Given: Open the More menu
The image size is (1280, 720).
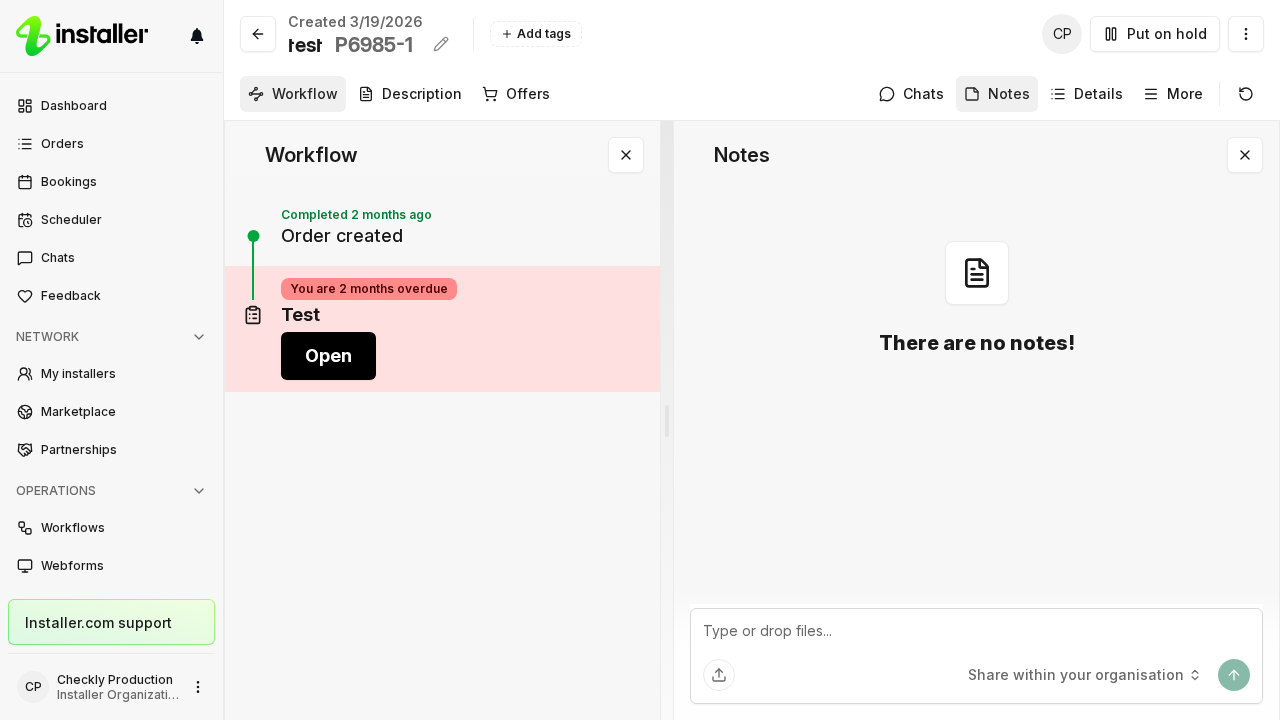Looking at the screenshot, I should 1173,94.
